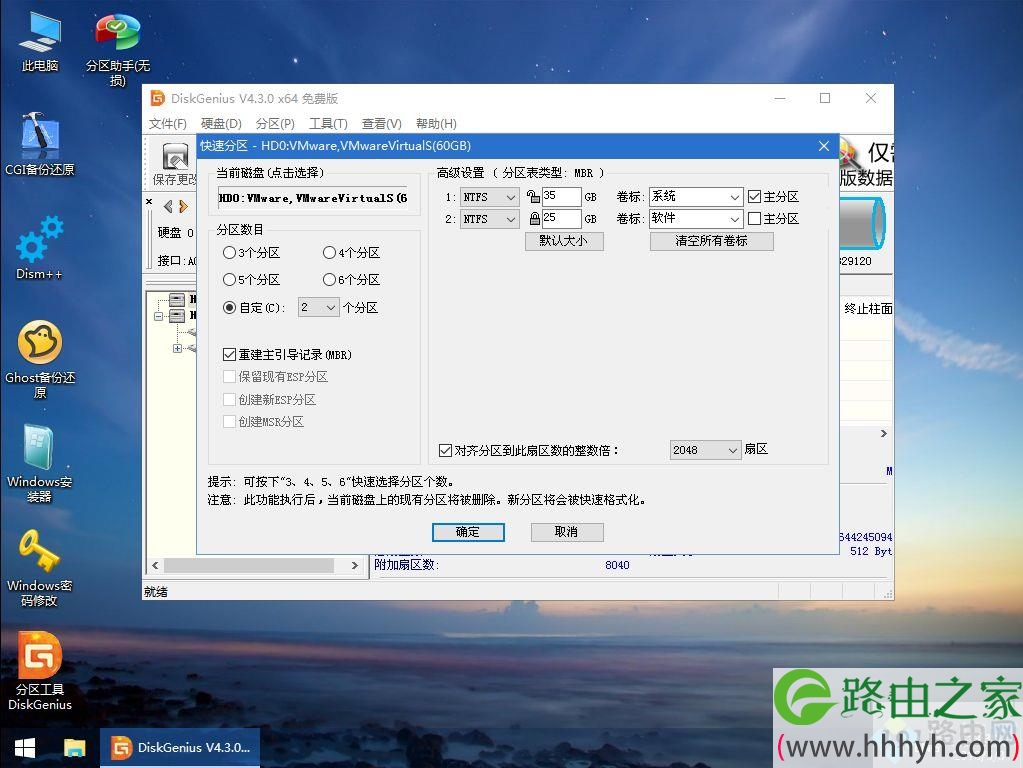
Task: Expand the nested partition tree node
Action: (x=177, y=348)
